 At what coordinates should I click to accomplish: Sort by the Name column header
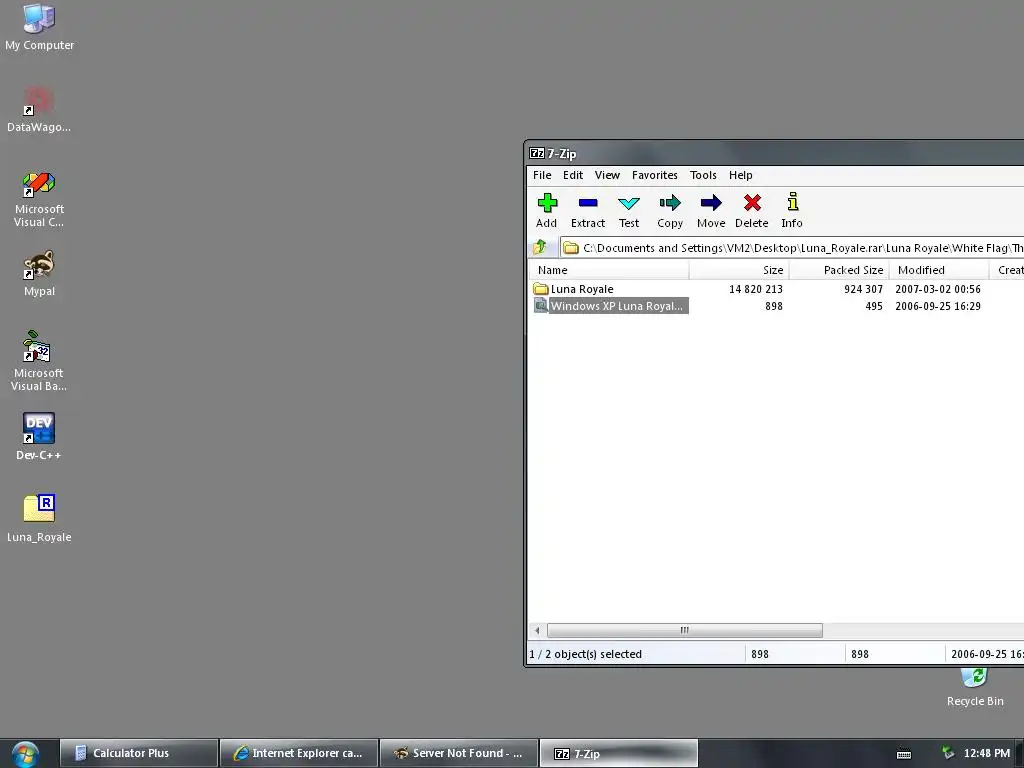point(608,270)
